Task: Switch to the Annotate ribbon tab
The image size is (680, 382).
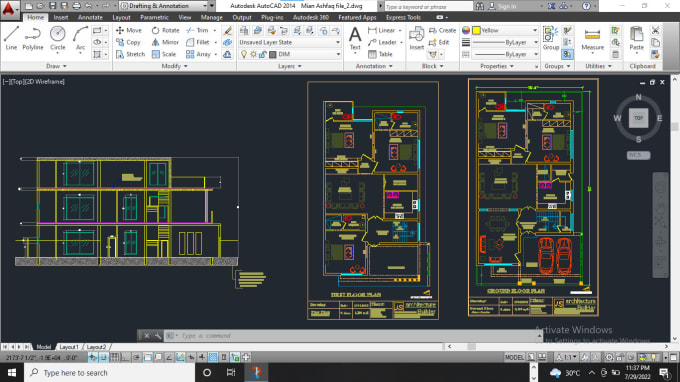Action: point(90,17)
